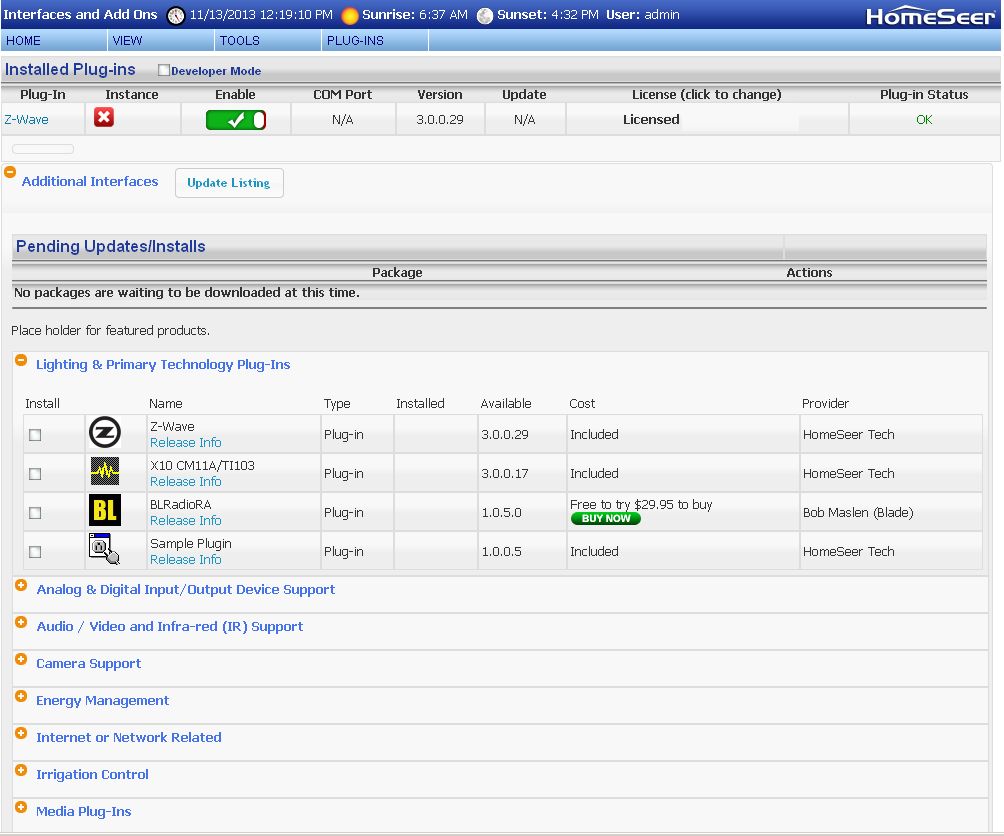The height and width of the screenshot is (836, 1004).
Task: Click the Additional Interfaces heading
Action: 90,181
